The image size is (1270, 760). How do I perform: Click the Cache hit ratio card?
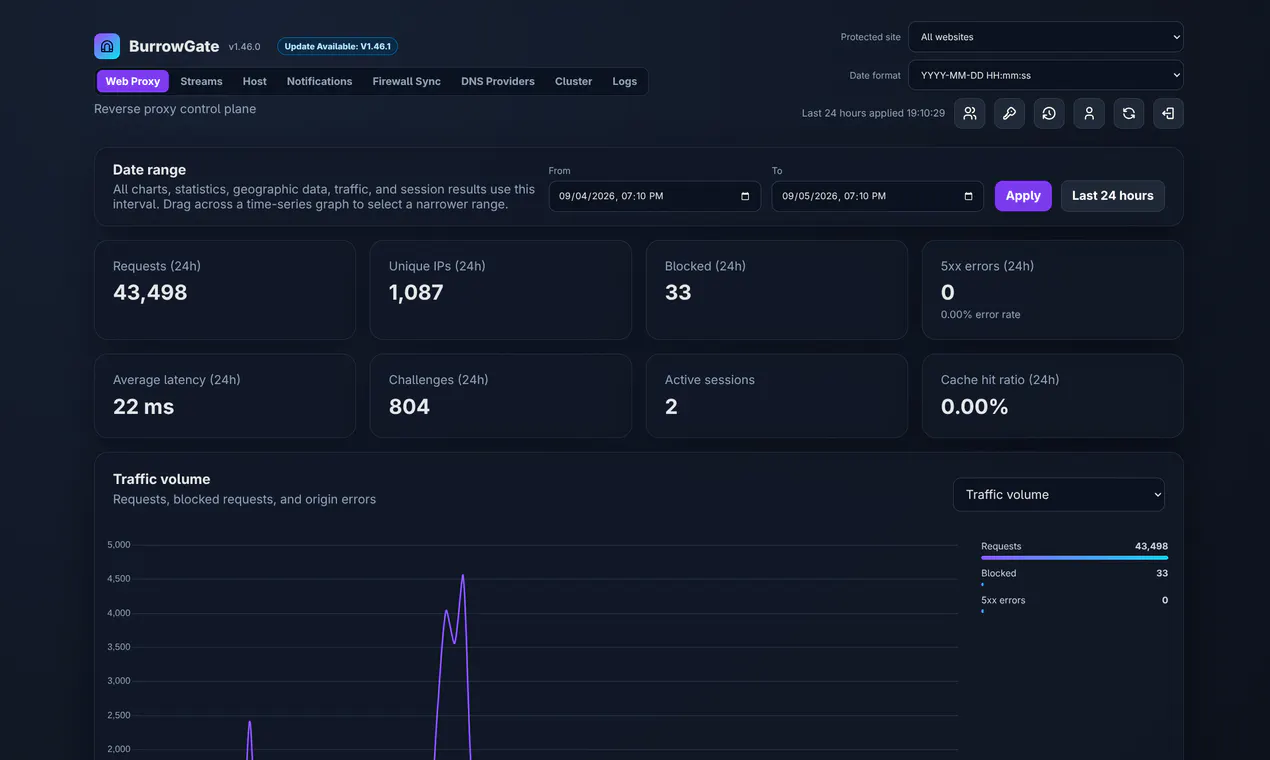point(1053,396)
